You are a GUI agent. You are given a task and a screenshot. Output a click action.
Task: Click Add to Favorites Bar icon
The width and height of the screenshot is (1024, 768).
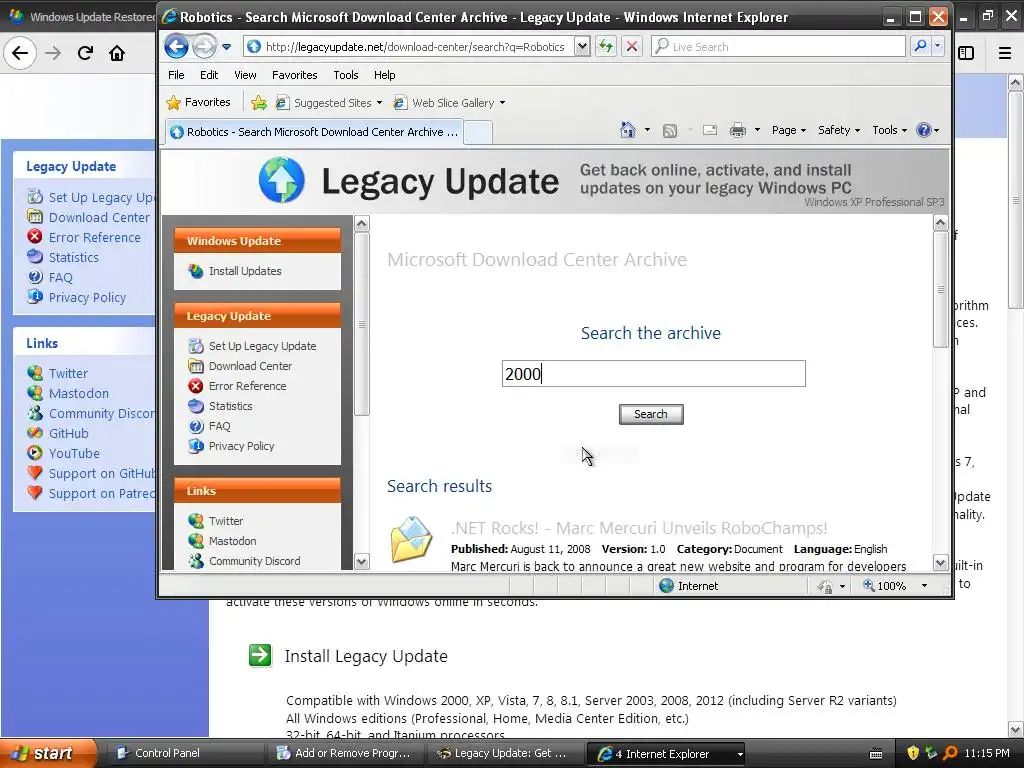pos(259,103)
